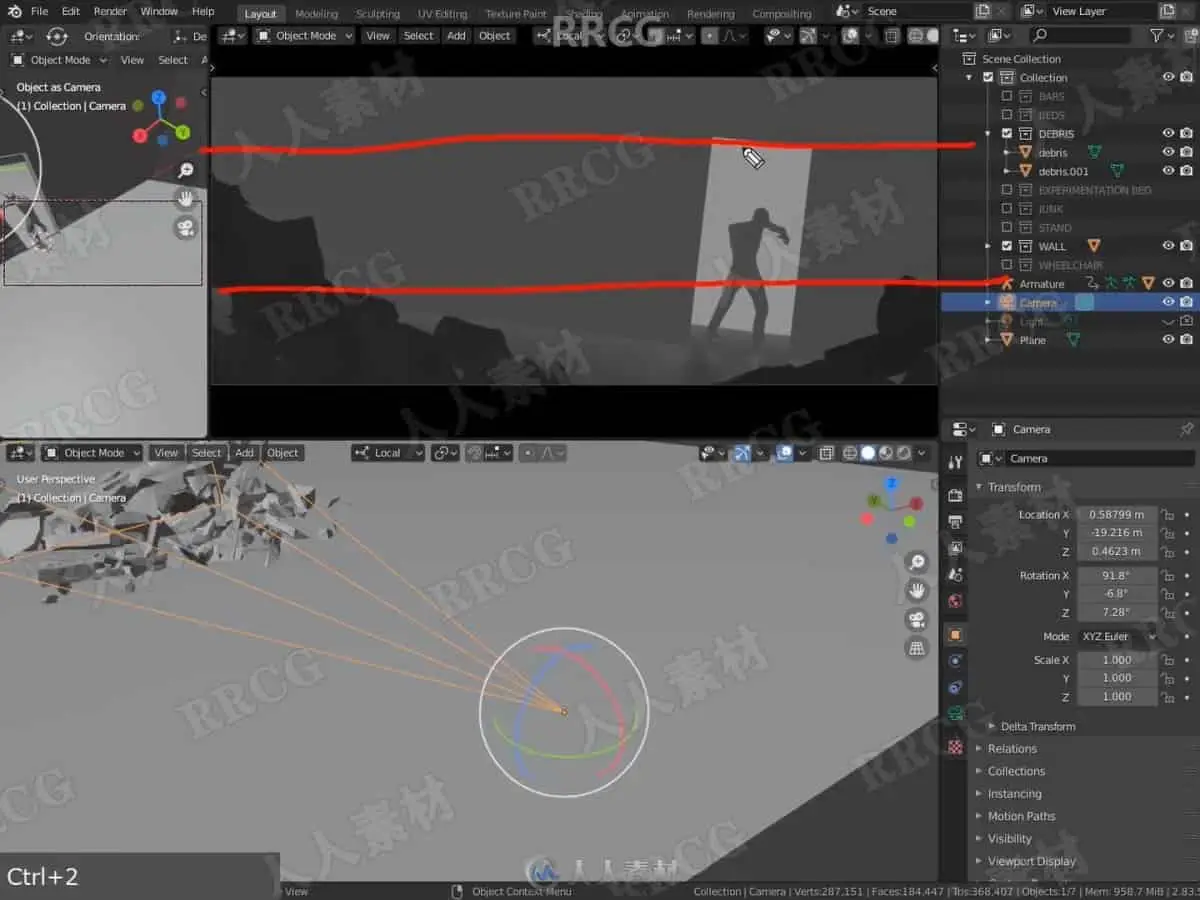The image size is (1200, 900).
Task: Expand the WALL collection in outliner
Action: (987, 246)
